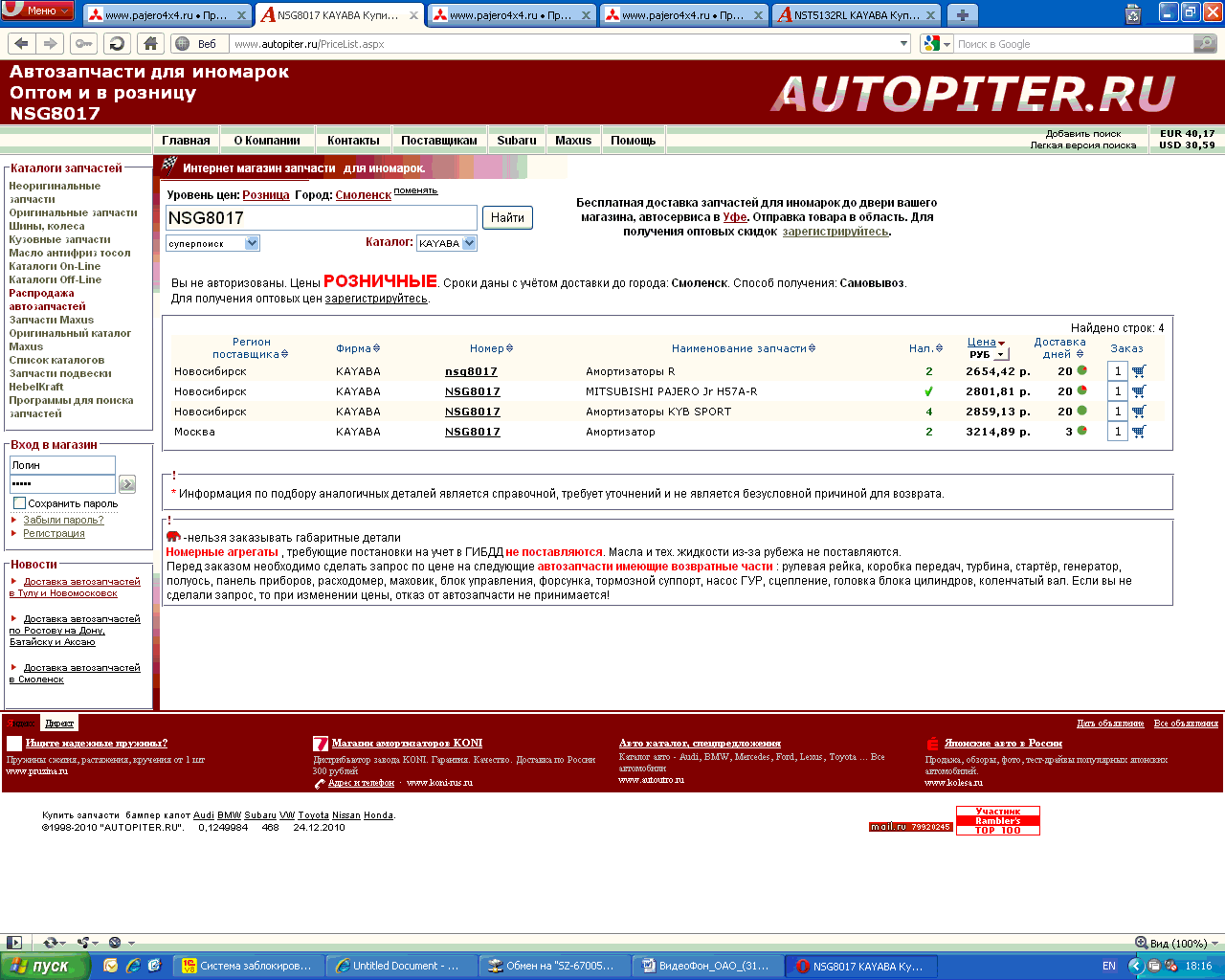The image size is (1225, 980).
Task: Open the closed tabs trash icon
Action: (x=1134, y=13)
